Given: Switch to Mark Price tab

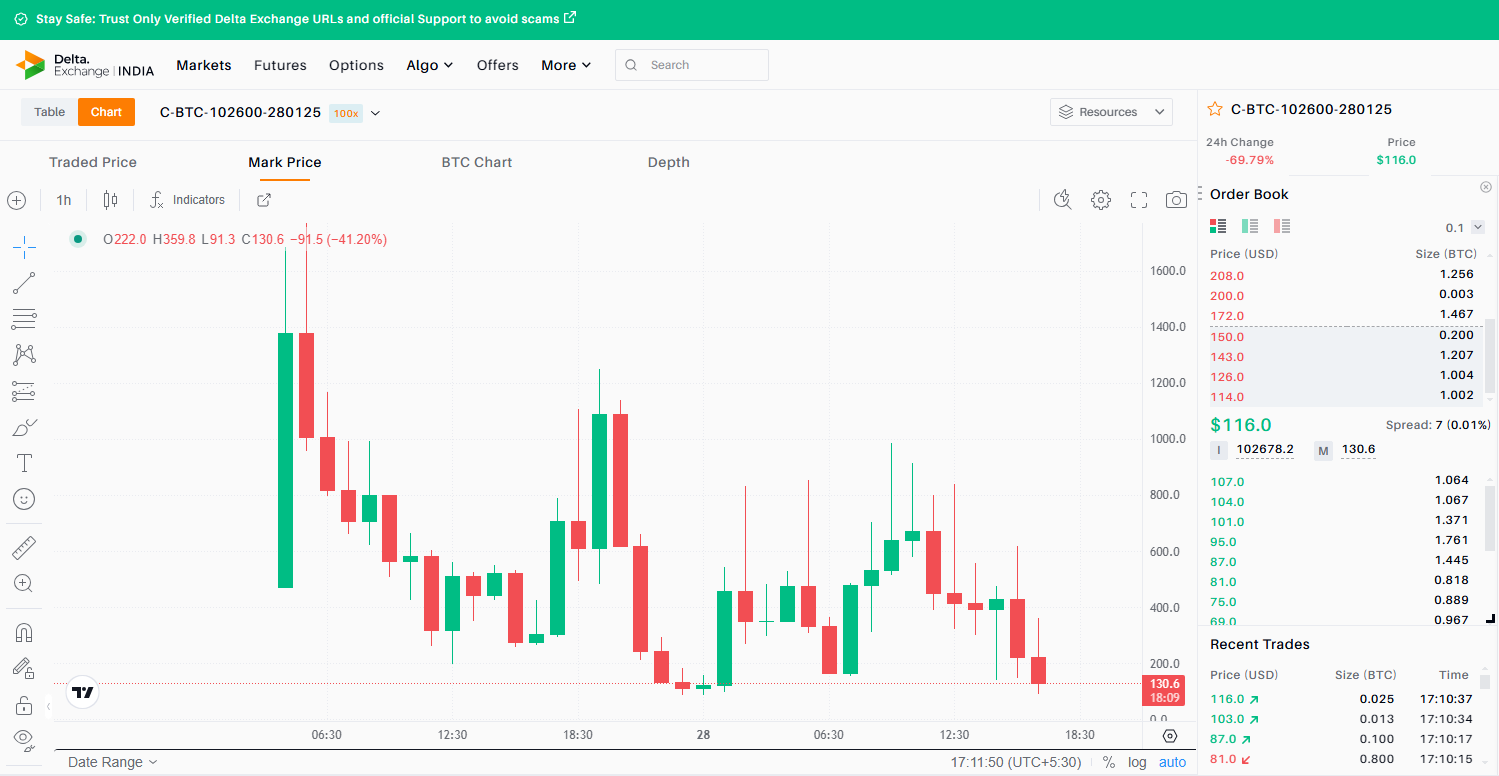Looking at the screenshot, I should click(285, 162).
